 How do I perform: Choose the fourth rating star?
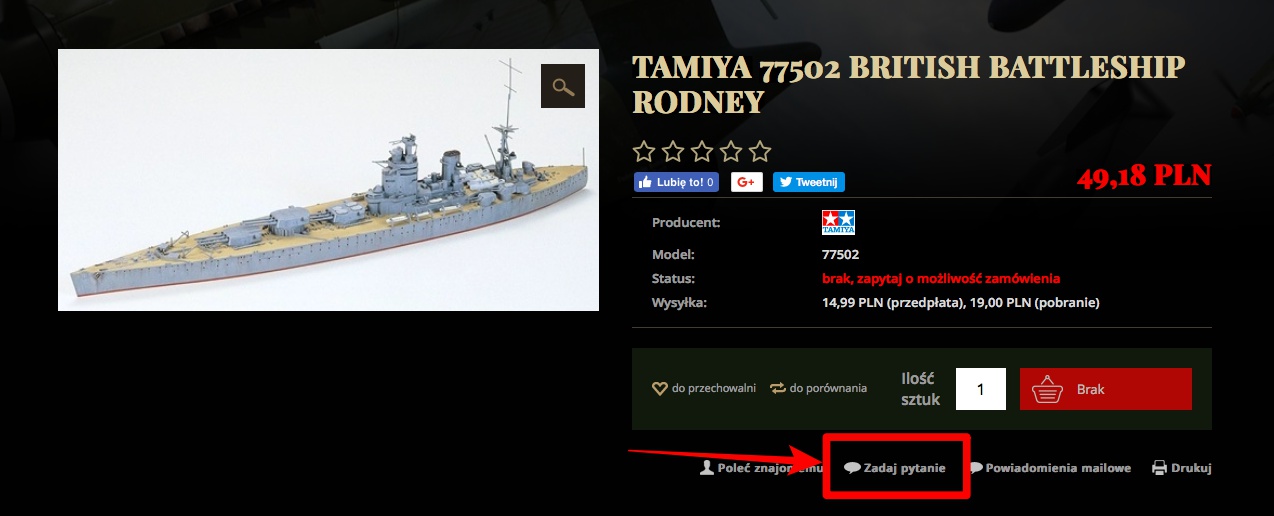(731, 152)
